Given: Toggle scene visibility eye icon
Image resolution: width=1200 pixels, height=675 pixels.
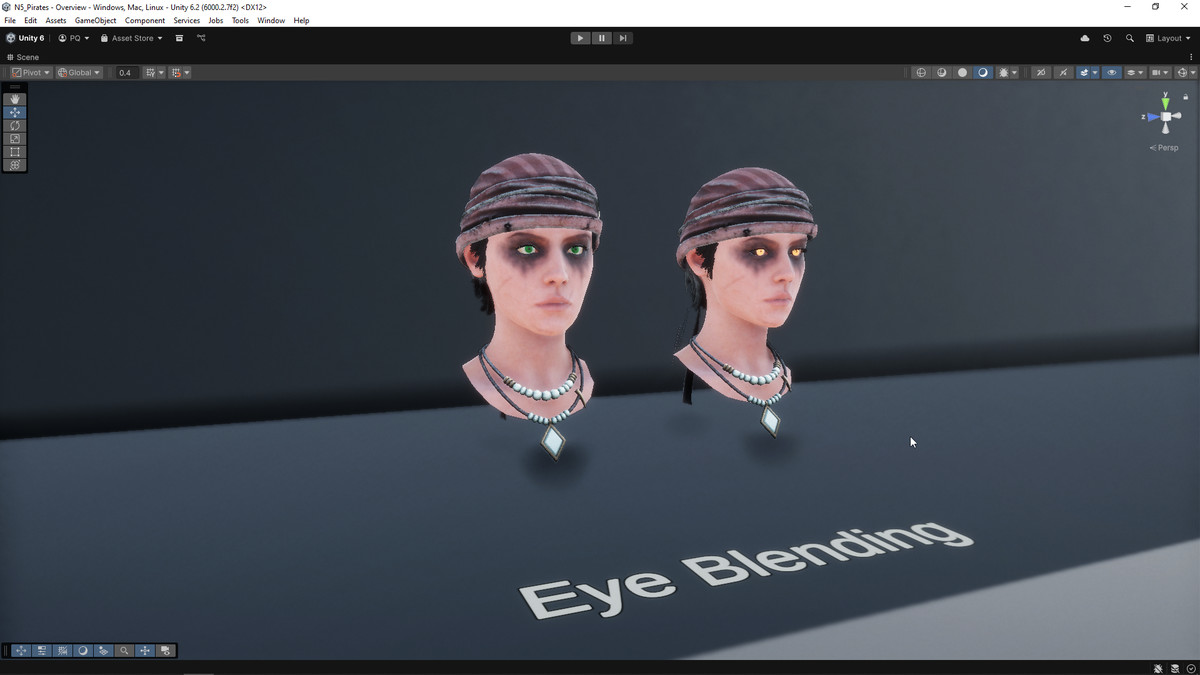Looking at the screenshot, I should [x=1111, y=72].
